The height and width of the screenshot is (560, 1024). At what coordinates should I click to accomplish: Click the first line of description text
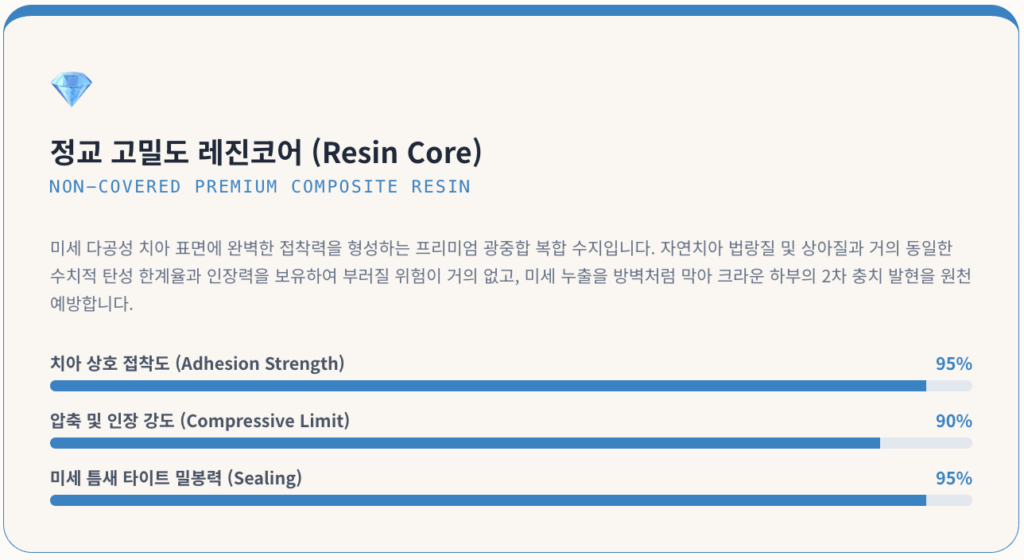point(501,248)
